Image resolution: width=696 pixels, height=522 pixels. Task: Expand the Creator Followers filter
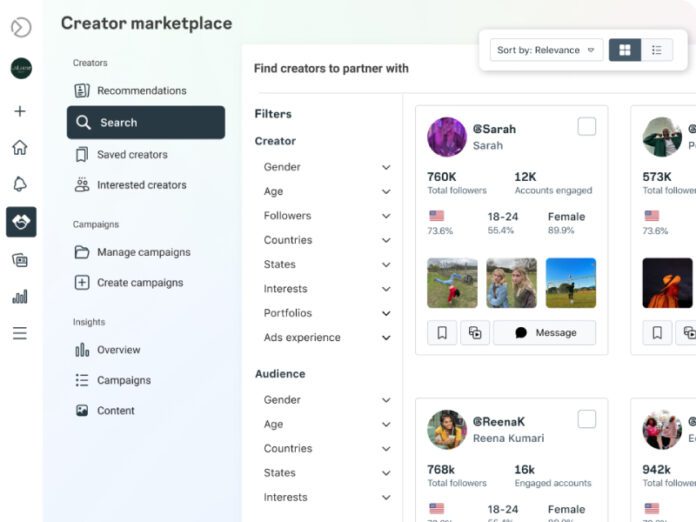(386, 216)
